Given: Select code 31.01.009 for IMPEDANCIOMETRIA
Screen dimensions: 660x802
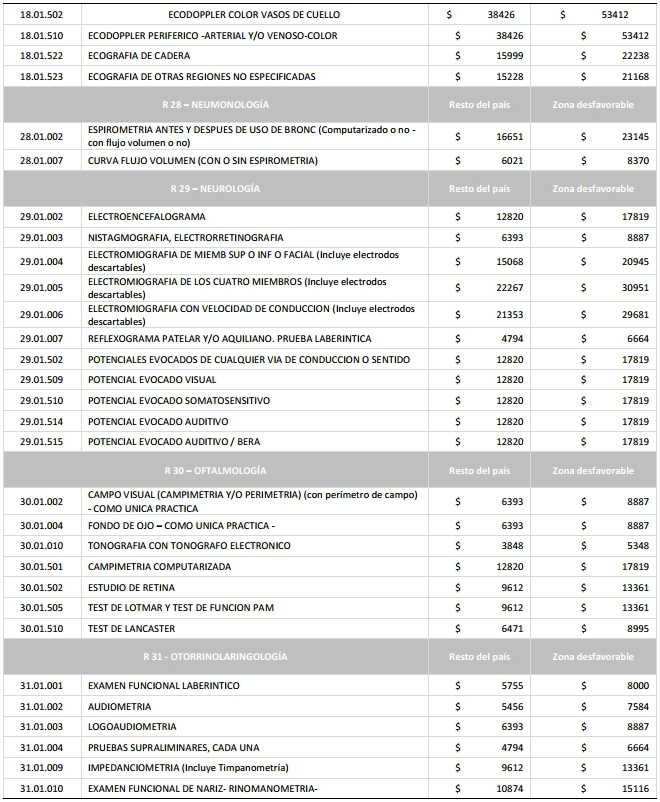Looking at the screenshot, I should (x=41, y=768).
